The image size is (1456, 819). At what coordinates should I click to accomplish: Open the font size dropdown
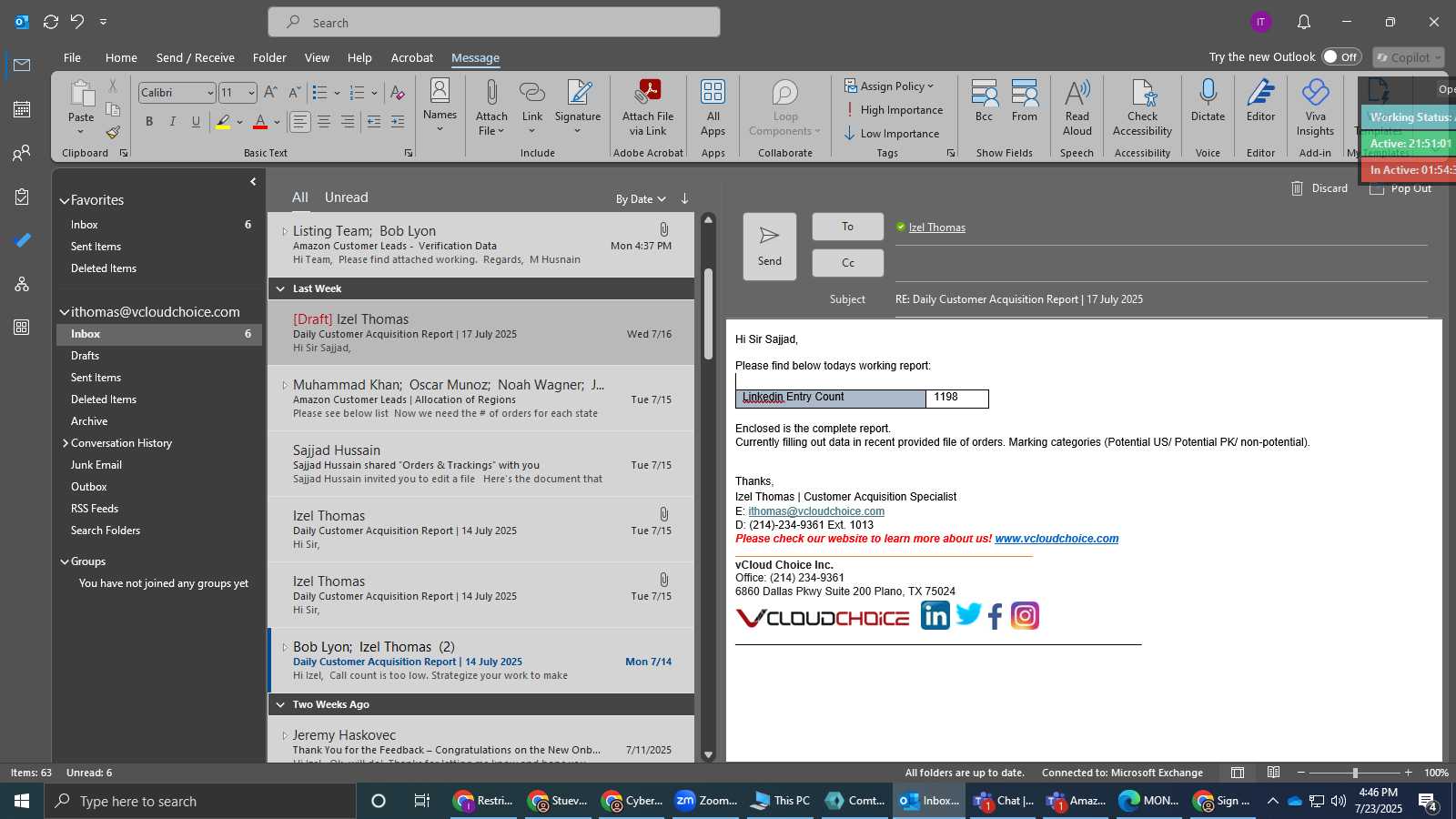pyautogui.click(x=251, y=93)
